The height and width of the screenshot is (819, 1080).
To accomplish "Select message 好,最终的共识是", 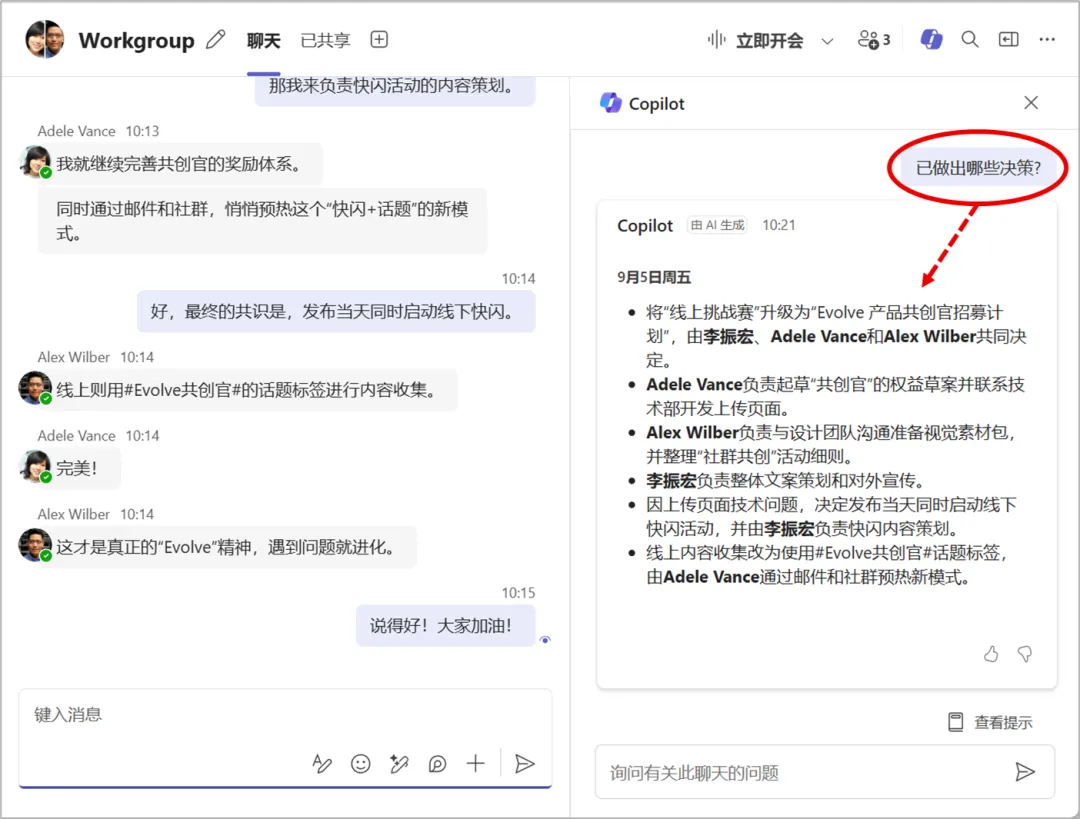I will pyautogui.click(x=336, y=311).
